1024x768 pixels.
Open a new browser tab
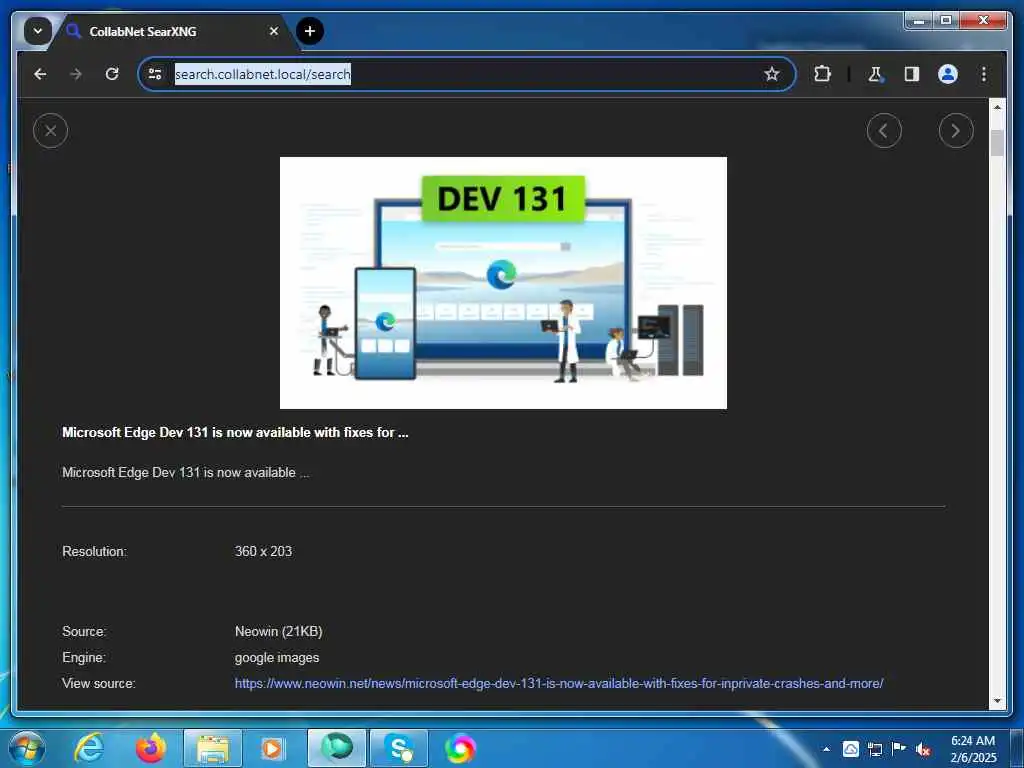coord(310,31)
